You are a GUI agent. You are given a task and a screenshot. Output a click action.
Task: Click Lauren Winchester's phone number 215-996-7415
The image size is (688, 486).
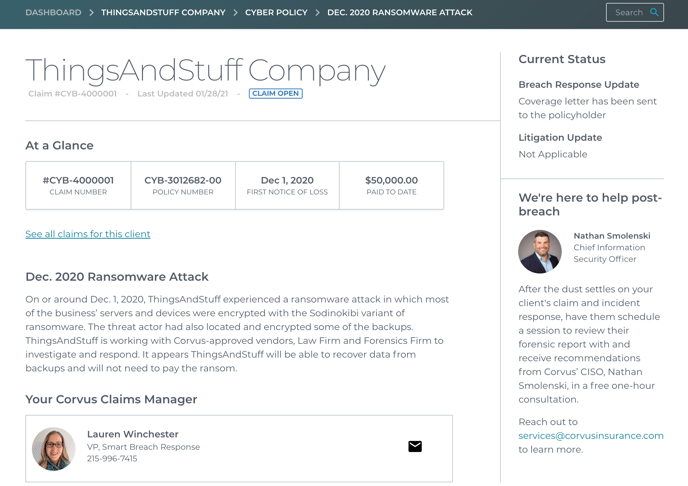(x=112, y=458)
